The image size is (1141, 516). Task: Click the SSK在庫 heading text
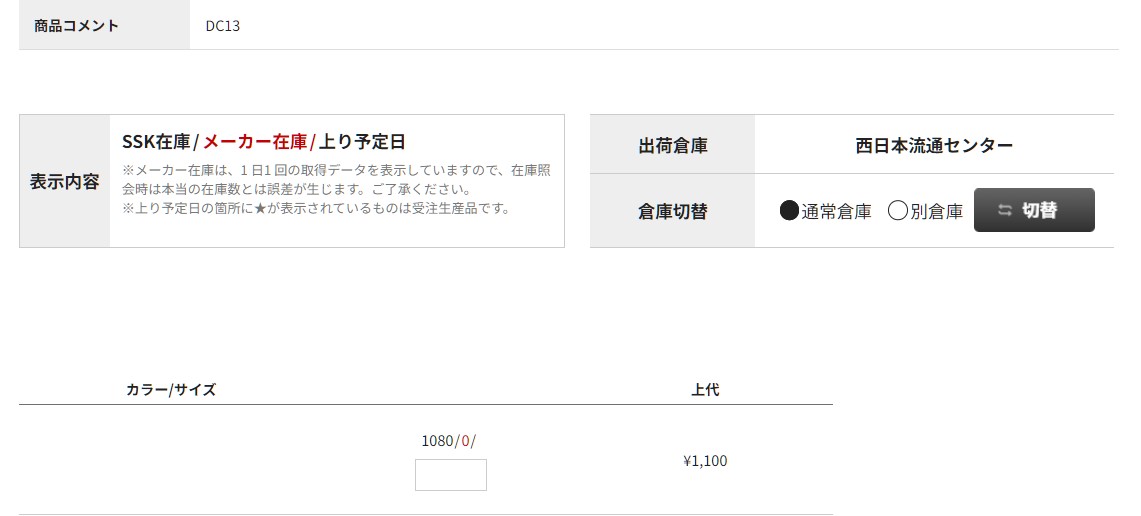pyautogui.click(x=156, y=141)
